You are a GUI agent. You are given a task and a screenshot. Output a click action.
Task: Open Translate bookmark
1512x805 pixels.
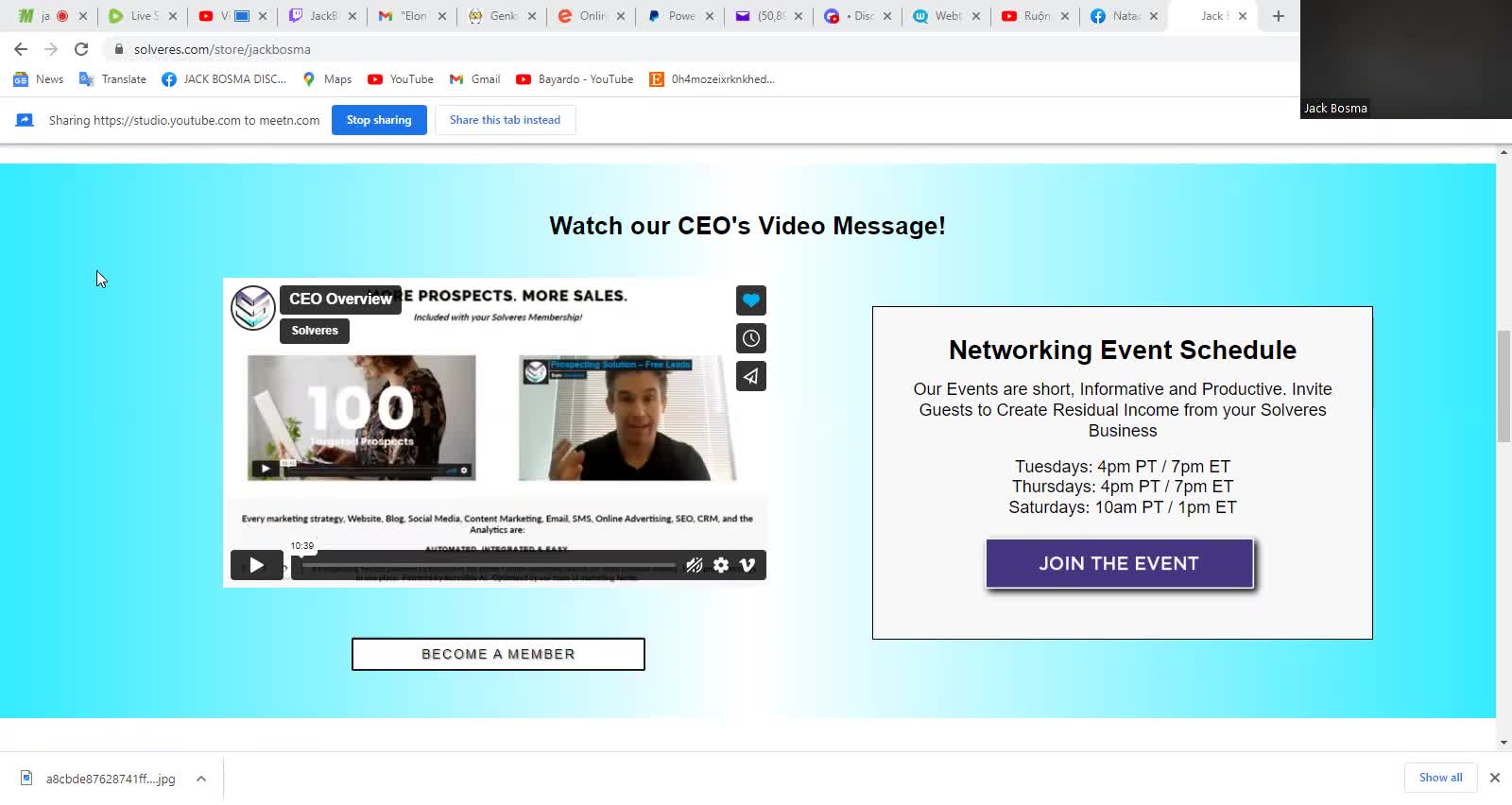[x=112, y=79]
